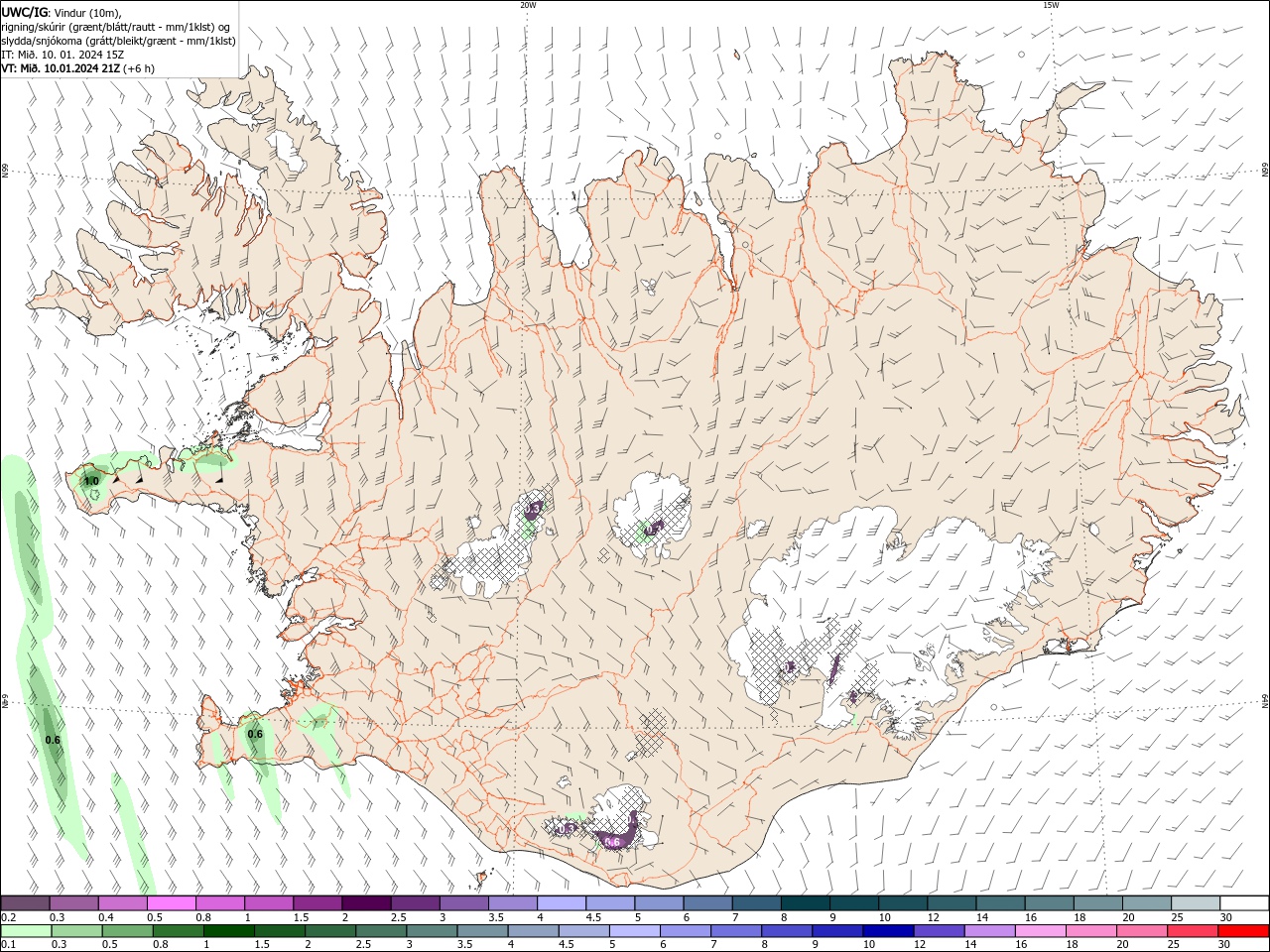Image resolution: width=1270 pixels, height=952 pixels.
Task: Click the '0.1' label of the rain scale
Action: coord(8,945)
